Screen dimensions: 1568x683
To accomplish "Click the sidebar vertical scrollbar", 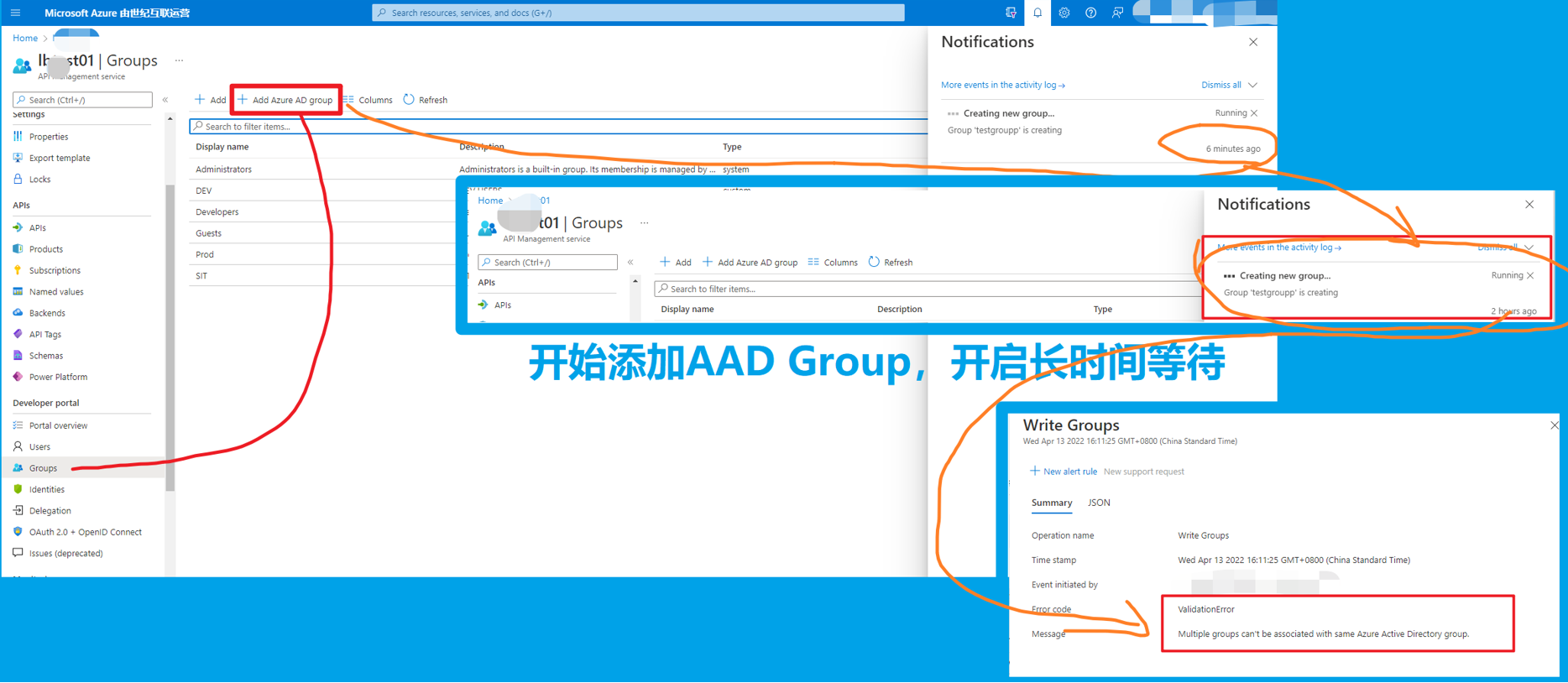I will click(170, 336).
